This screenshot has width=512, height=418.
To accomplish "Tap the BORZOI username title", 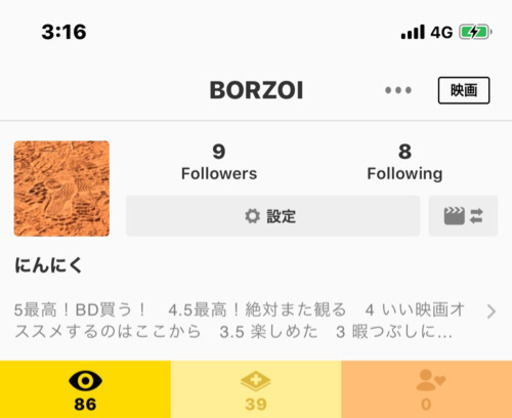I will point(256,90).
